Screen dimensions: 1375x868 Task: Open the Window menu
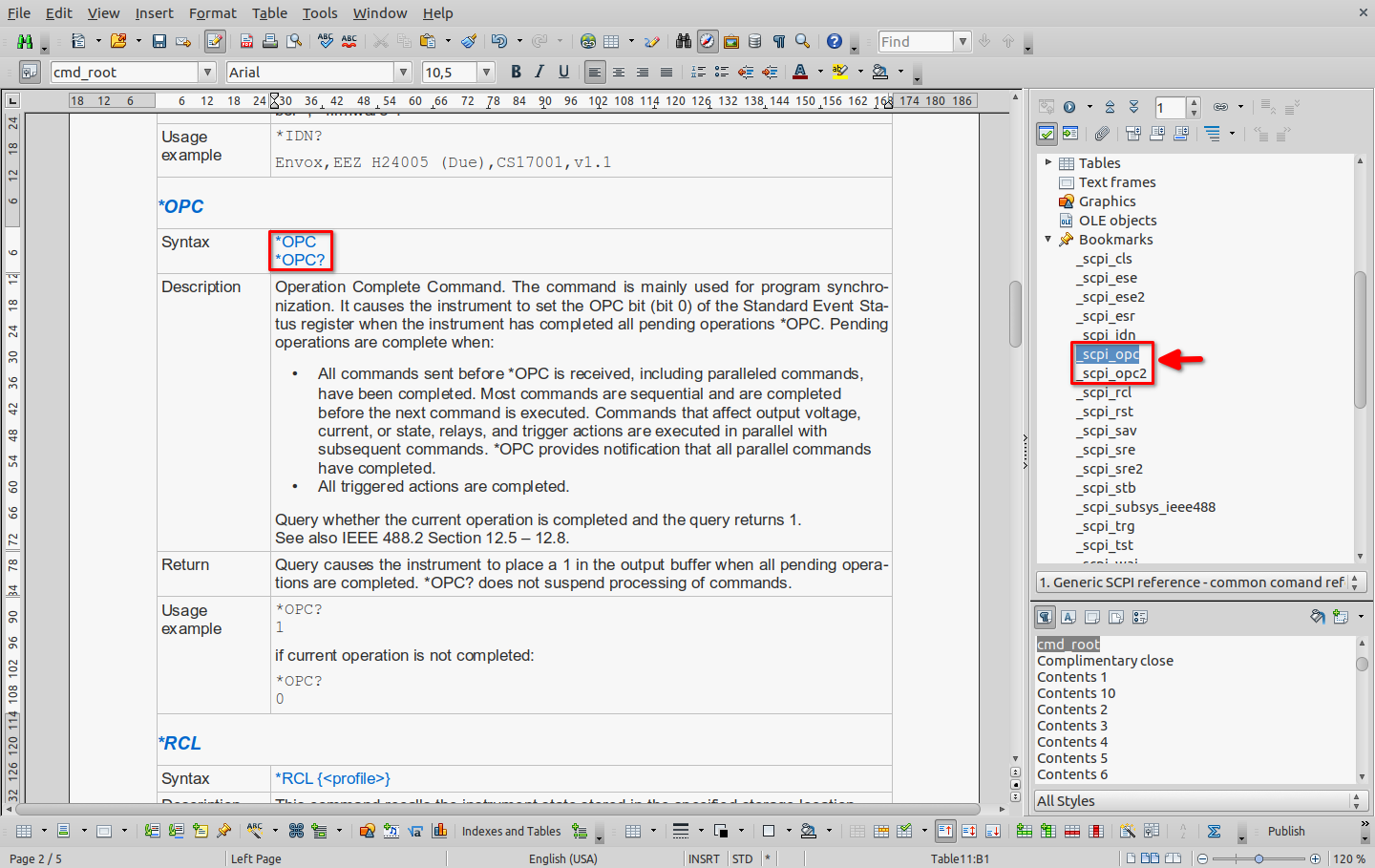pyautogui.click(x=380, y=13)
